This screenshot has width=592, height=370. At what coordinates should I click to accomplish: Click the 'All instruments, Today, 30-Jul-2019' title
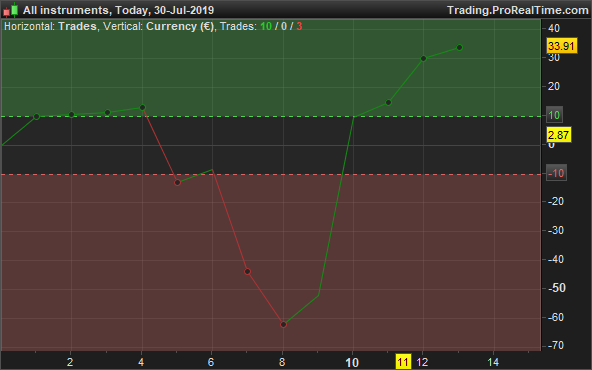118,10
